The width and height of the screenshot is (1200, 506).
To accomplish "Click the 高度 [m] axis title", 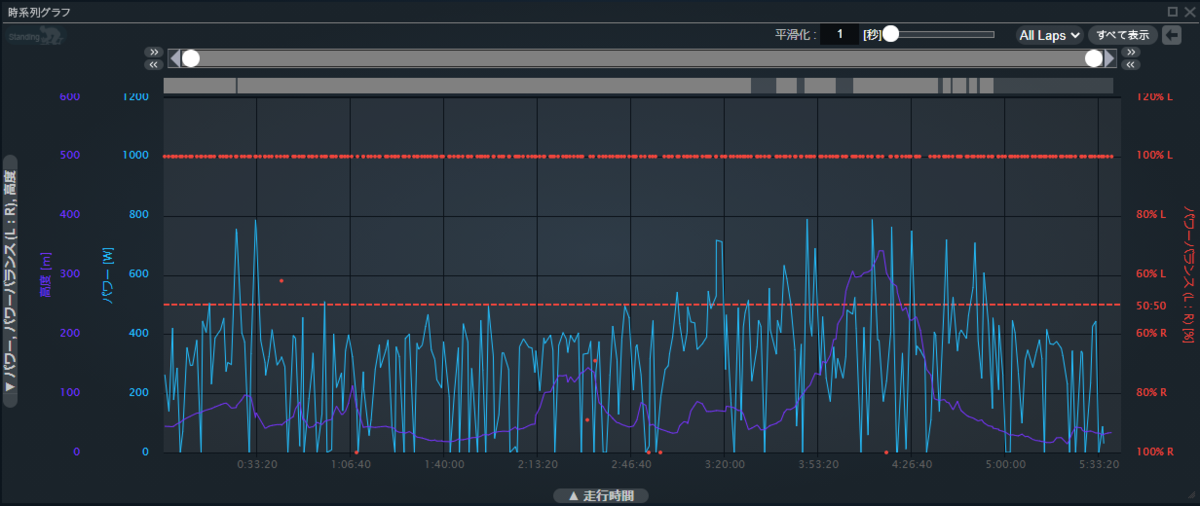I will click(x=45, y=275).
